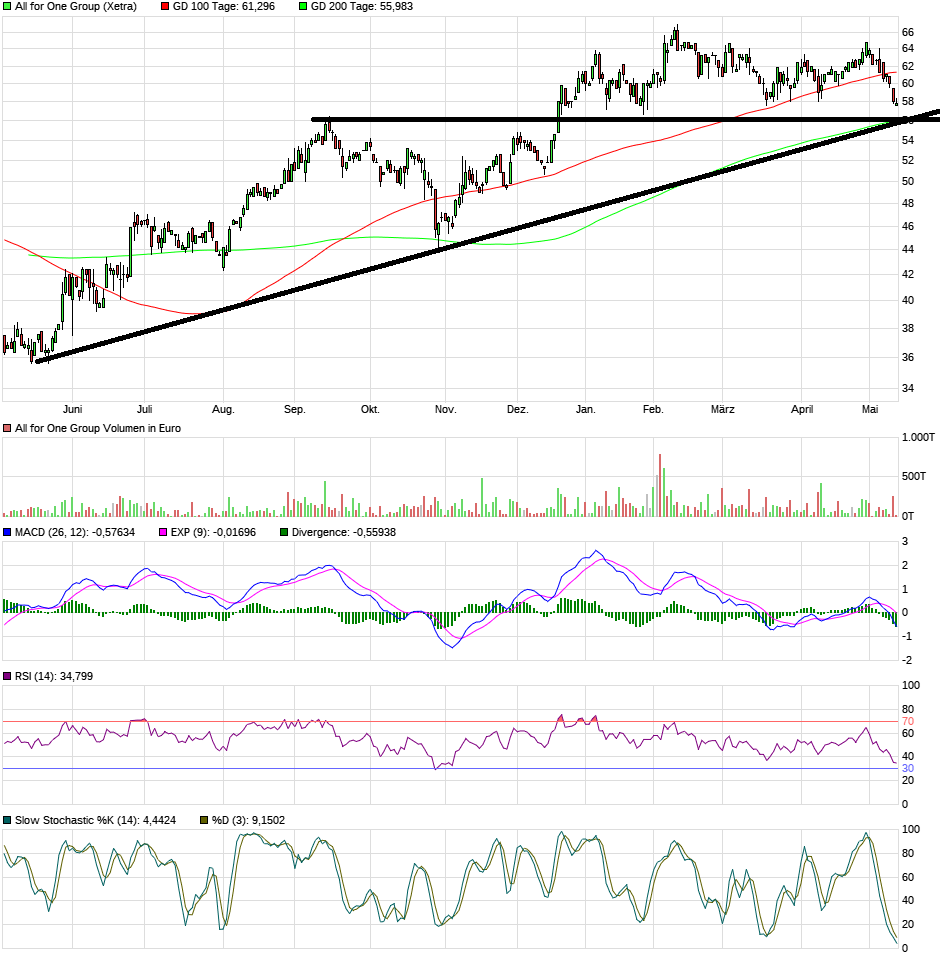Select the 'All for One Group (Xetra)' title label
The height and width of the screenshot is (958, 940).
(75, 6)
